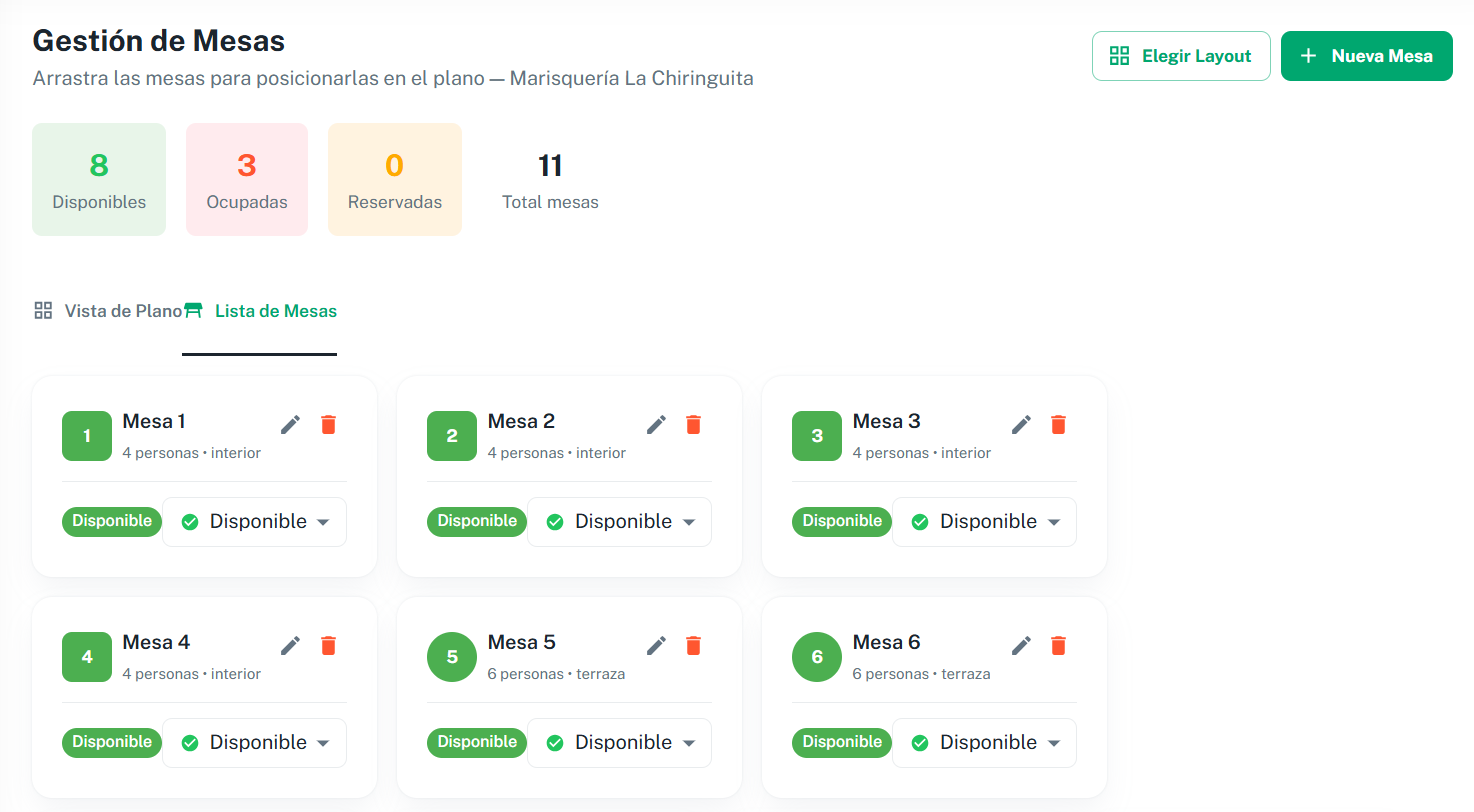This screenshot has height=812, width=1474.
Task: Expand the Mesa 3 status dropdown
Action: pos(984,522)
